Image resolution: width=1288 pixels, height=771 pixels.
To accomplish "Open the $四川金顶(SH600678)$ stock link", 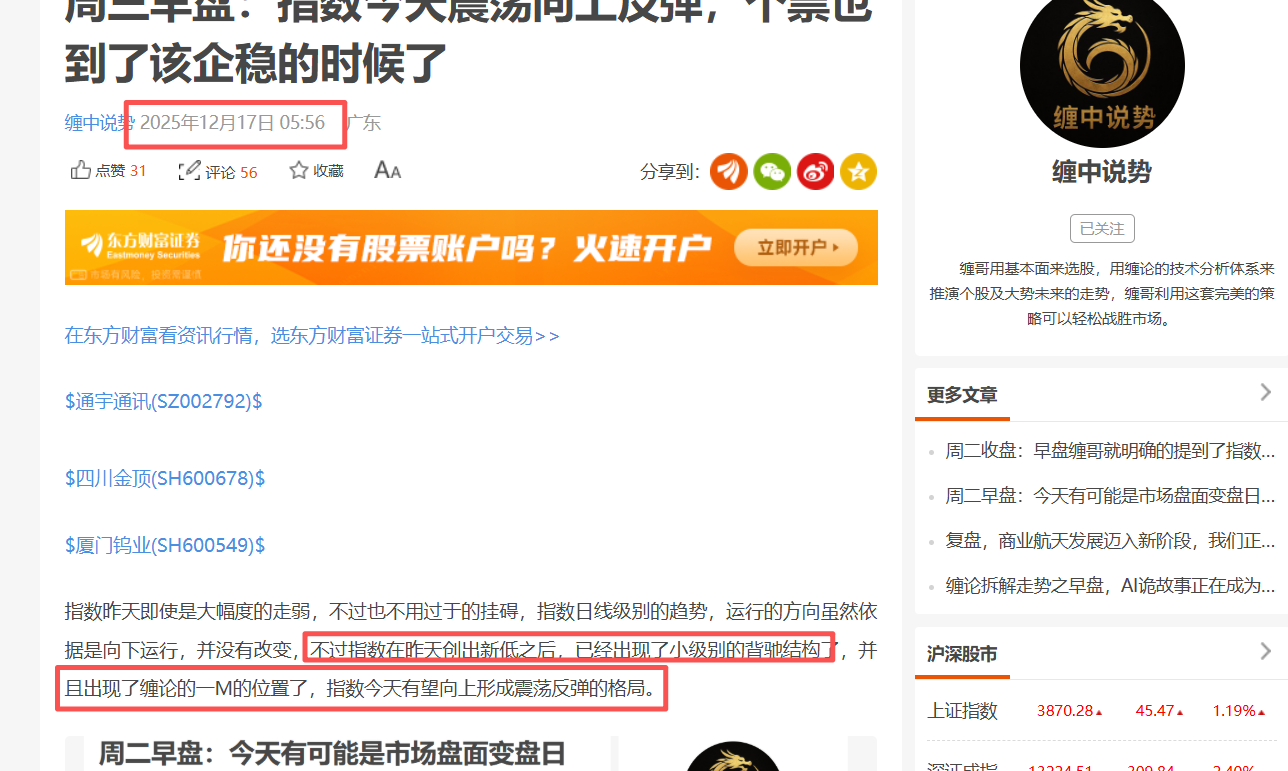I will (165, 478).
